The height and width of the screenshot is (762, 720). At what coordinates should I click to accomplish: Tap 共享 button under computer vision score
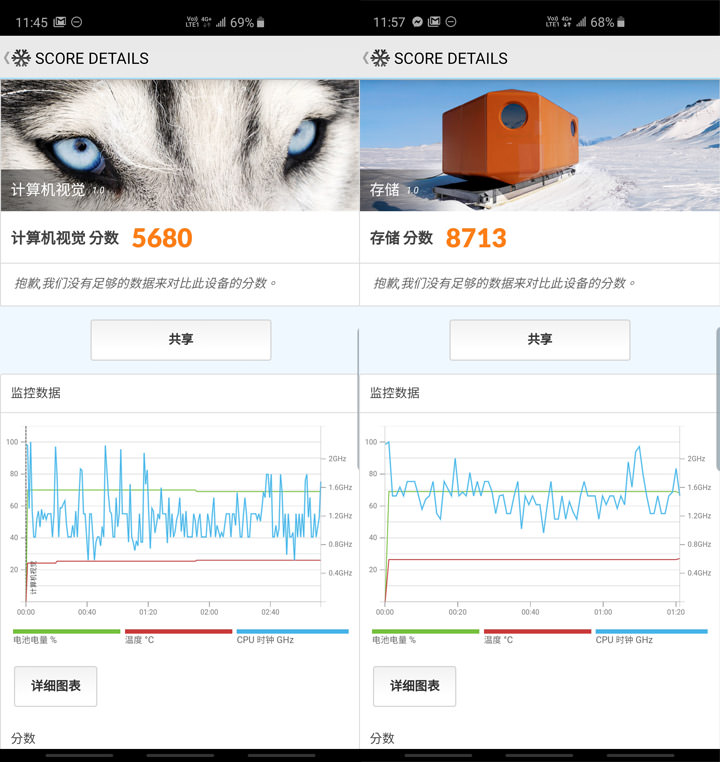[x=181, y=340]
